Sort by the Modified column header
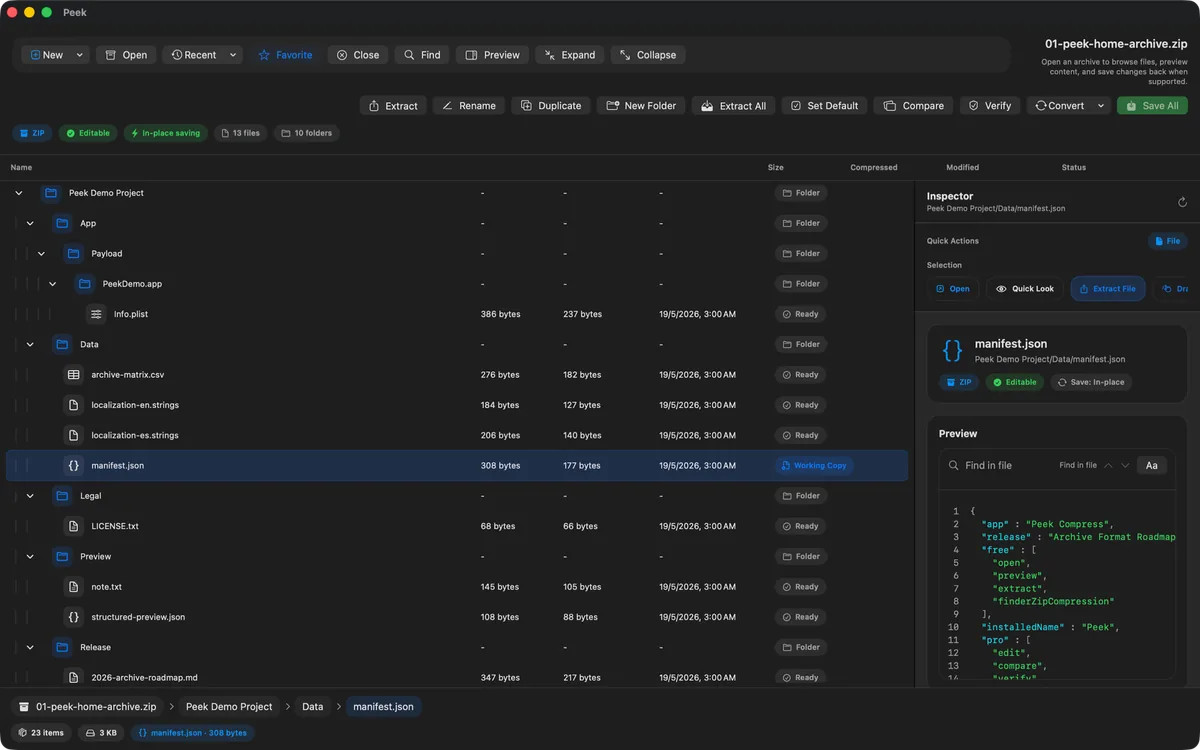Screen dimensions: 1200x750 coord(963,167)
